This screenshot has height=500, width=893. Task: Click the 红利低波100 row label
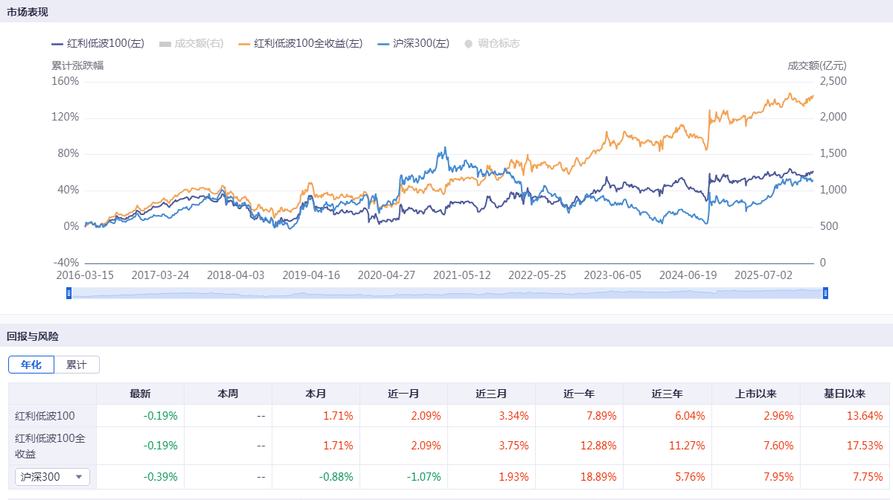click(x=45, y=416)
